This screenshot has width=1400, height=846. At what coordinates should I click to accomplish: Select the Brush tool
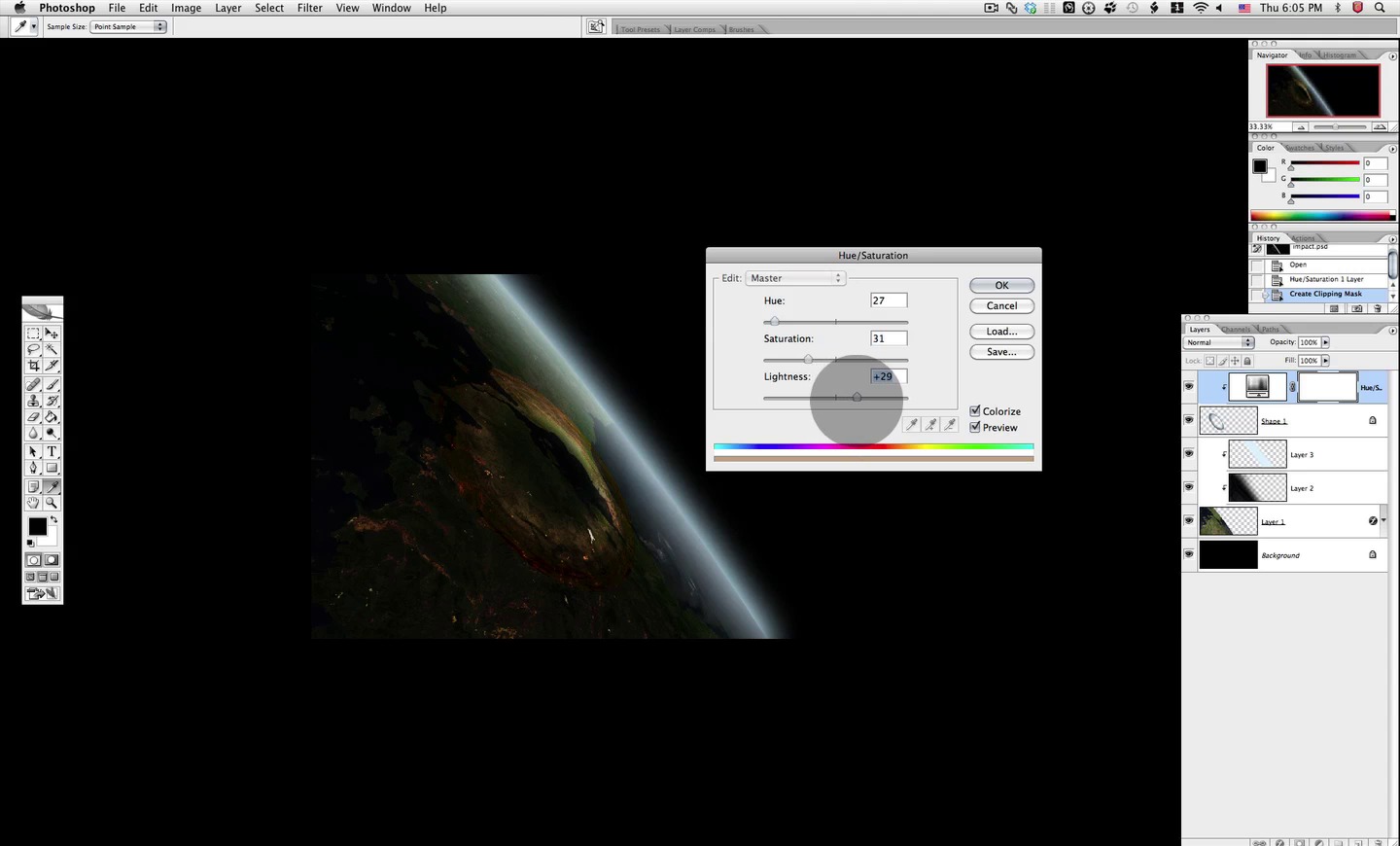[x=52, y=384]
